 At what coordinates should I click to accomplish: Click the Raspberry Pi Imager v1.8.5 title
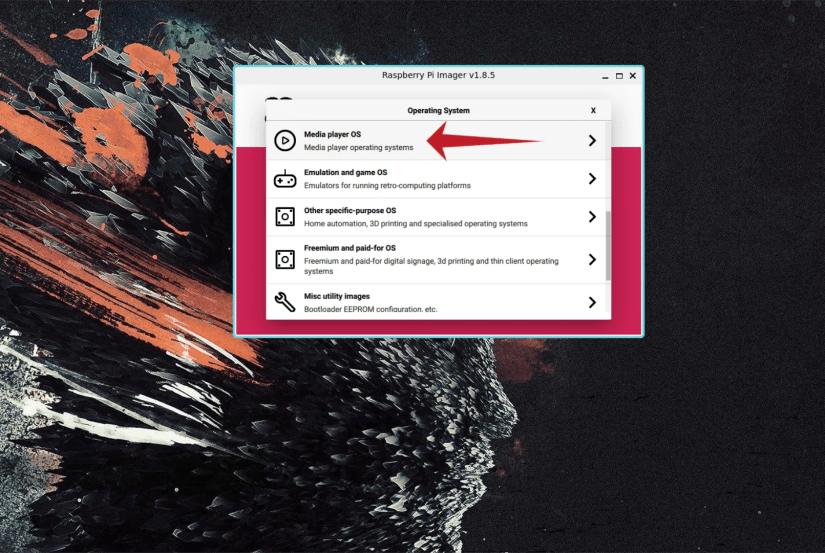point(438,75)
